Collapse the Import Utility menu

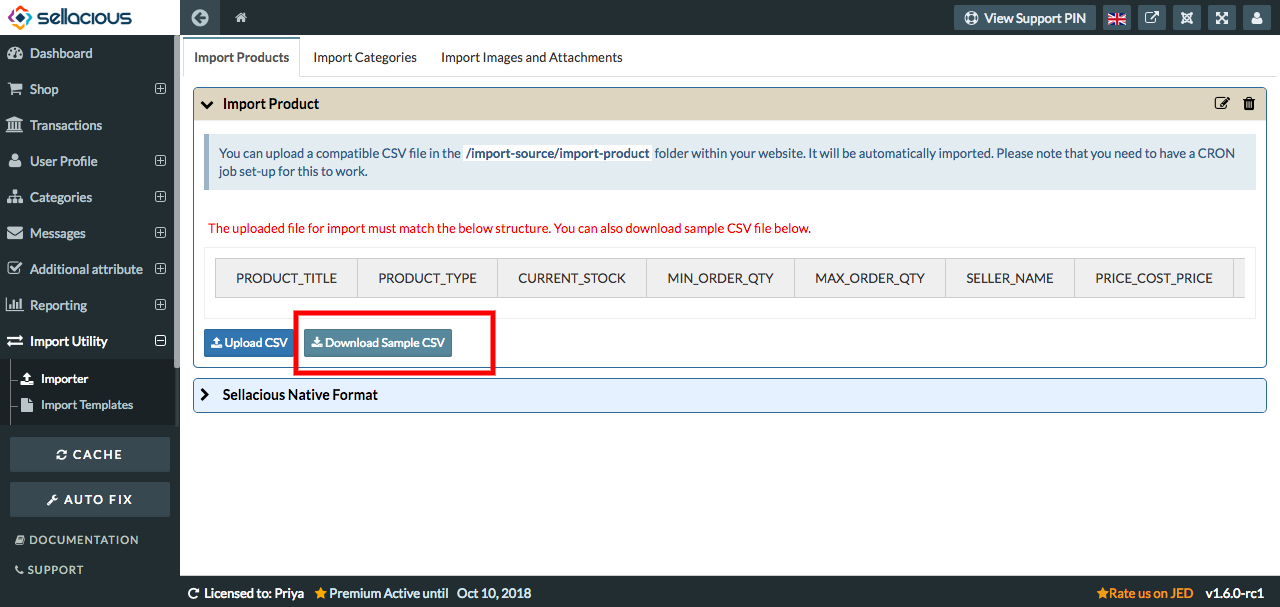160,341
